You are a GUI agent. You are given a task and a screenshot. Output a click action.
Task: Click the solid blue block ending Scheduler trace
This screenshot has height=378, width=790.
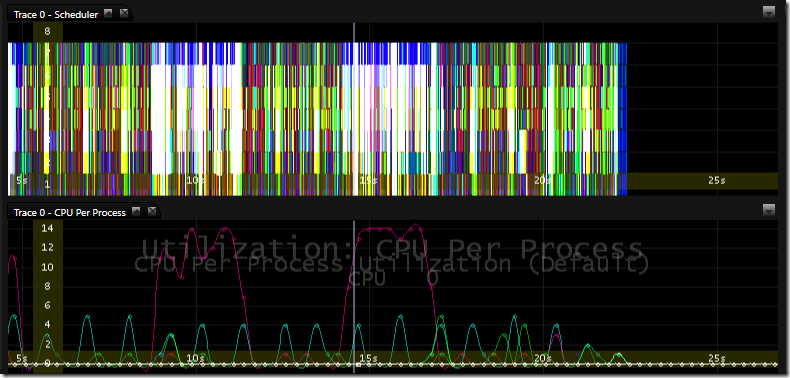pyautogui.click(x=622, y=119)
